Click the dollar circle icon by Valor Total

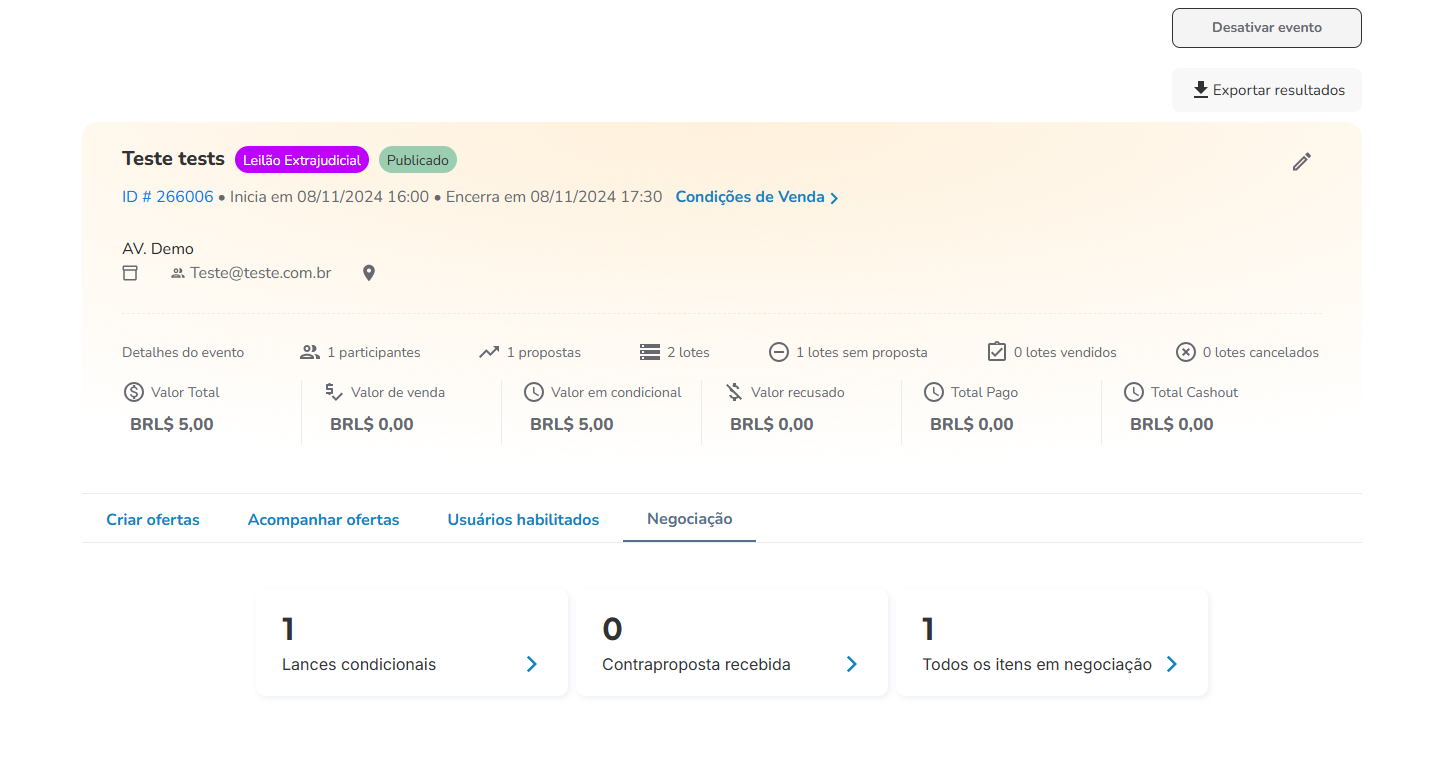coord(134,392)
